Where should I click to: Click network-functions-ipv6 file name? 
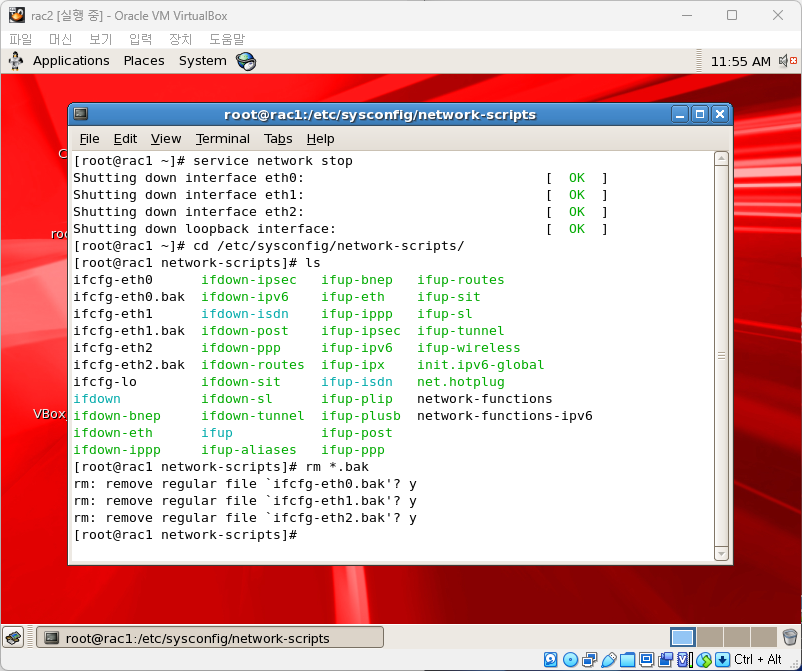505,416
